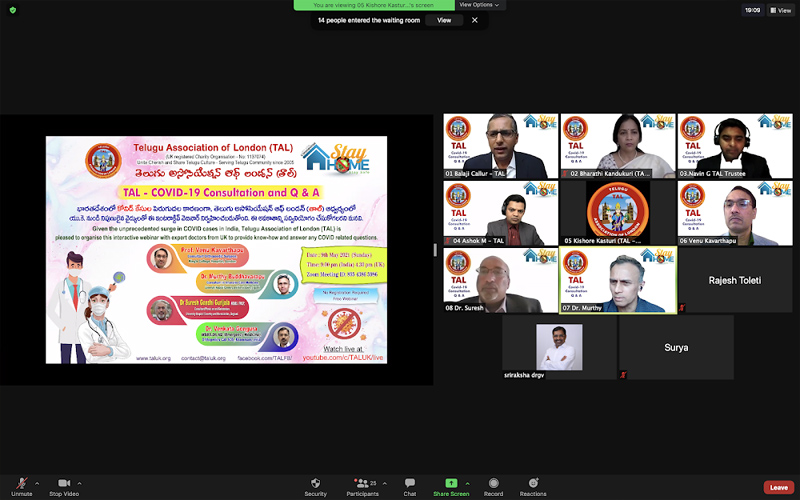This screenshot has width=800, height=500.
Task: Select the 01 Balaji Callur video tile
Action: tap(501, 146)
